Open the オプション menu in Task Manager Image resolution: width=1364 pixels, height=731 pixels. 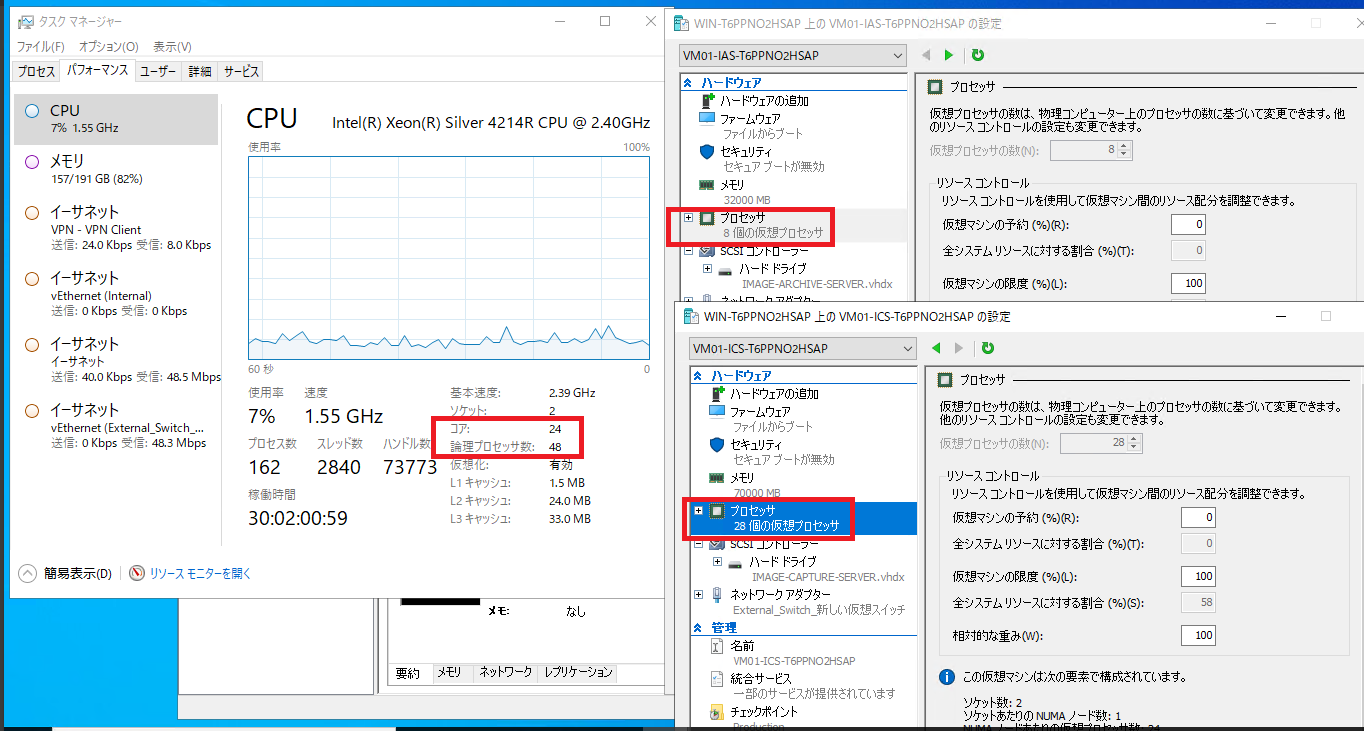(x=109, y=46)
